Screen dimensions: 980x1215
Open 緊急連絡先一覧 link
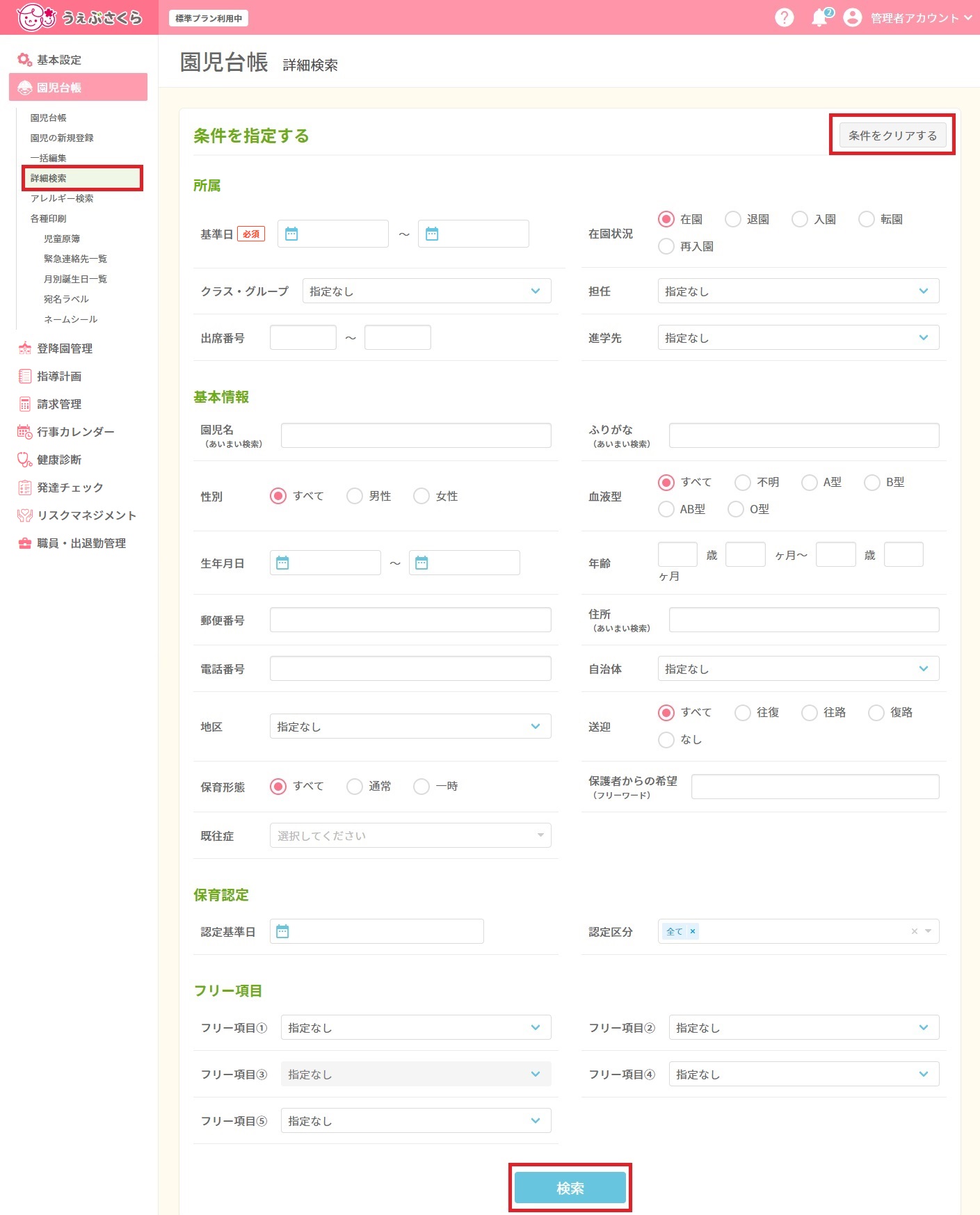[x=75, y=259]
